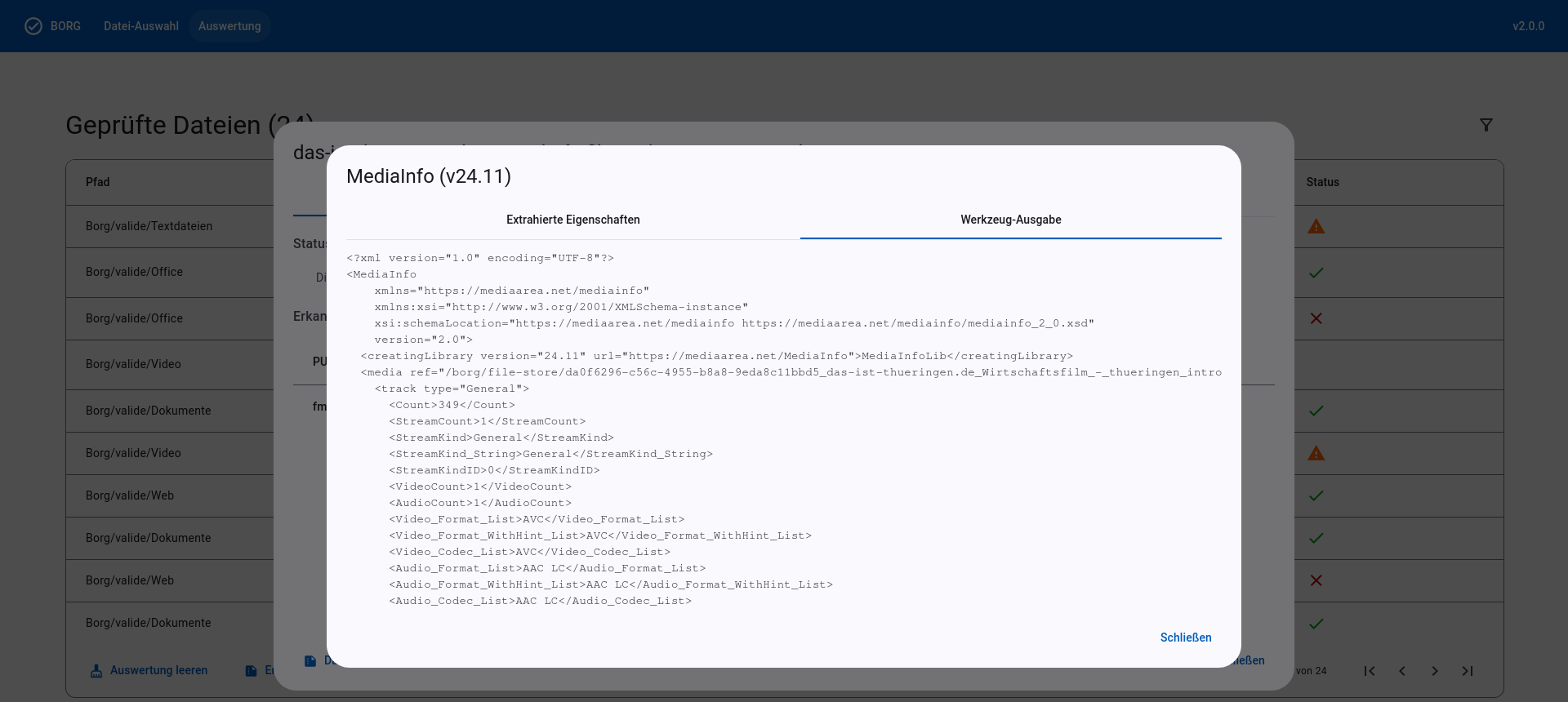Click the creatingLibrary version line in XML
1568x702 pixels.
[x=717, y=356]
